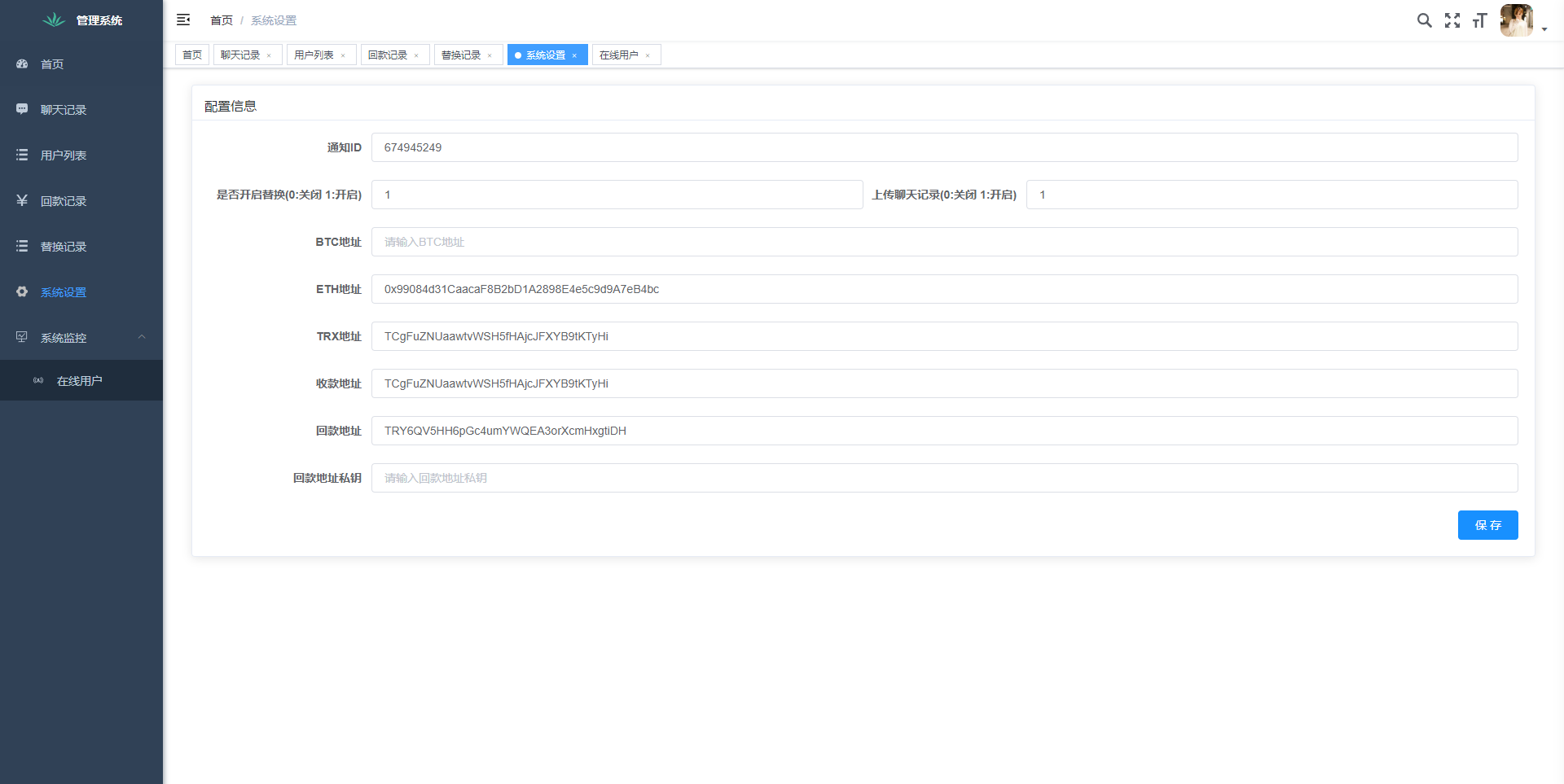Open 聊天记录 in the sidebar
1564x784 pixels.
point(64,110)
